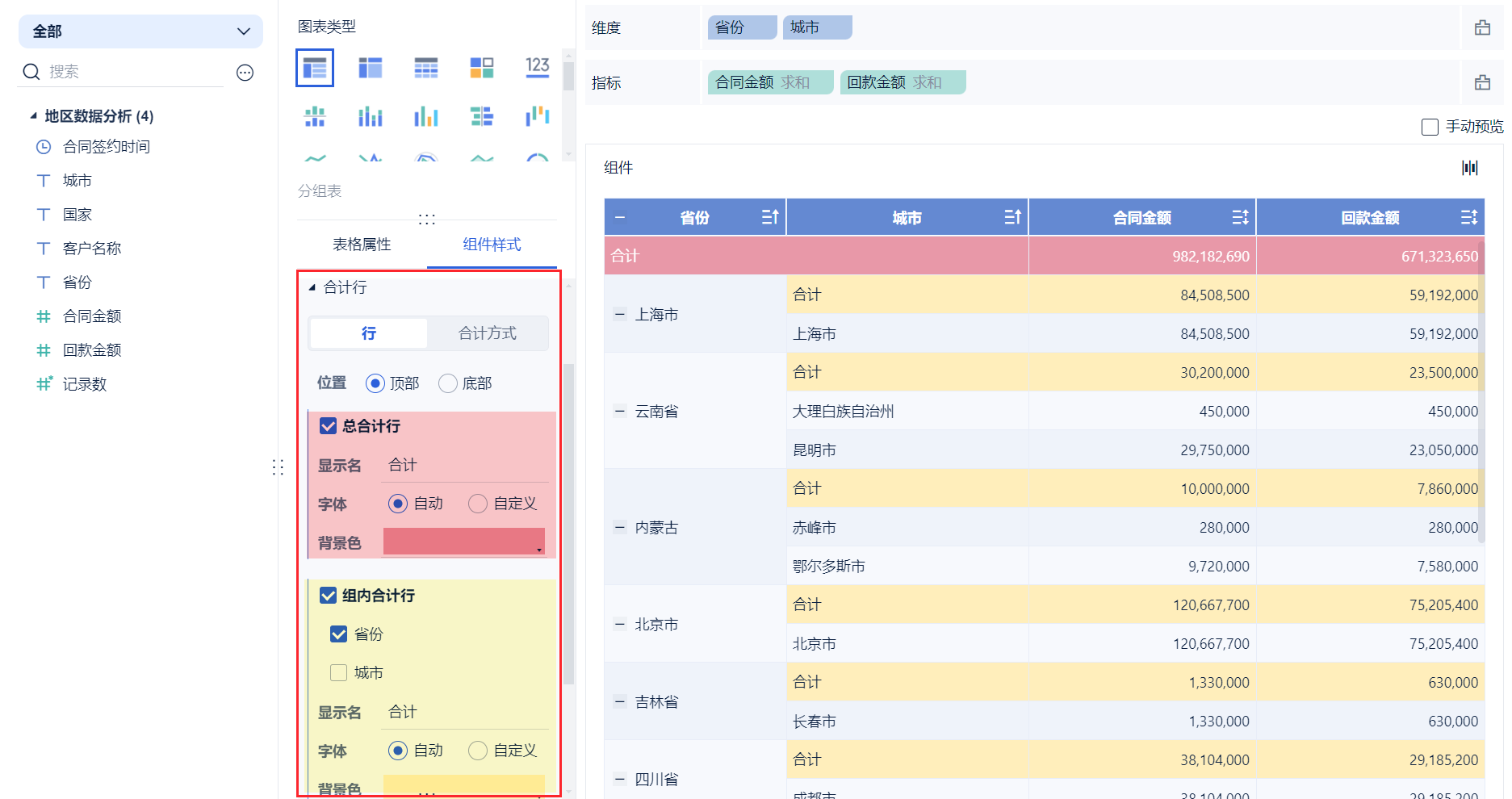Uncheck the 组内合计行 checkbox

click(x=329, y=596)
